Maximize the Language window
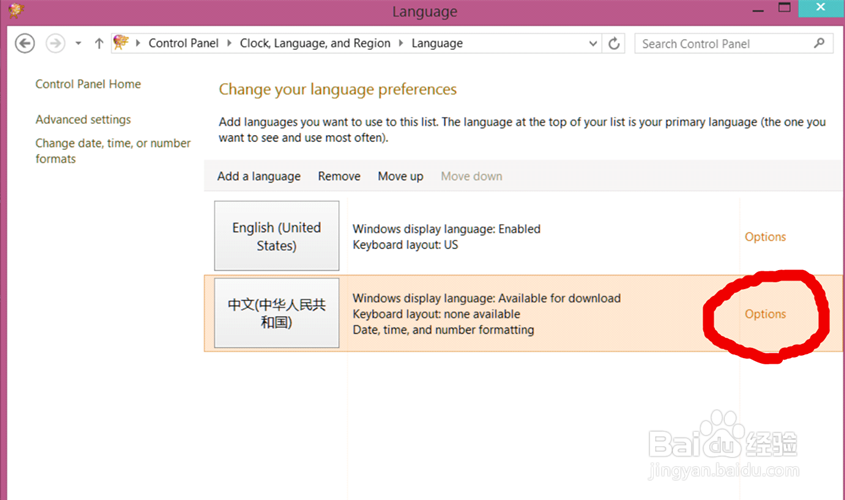845x500 pixels. pyautogui.click(x=785, y=8)
